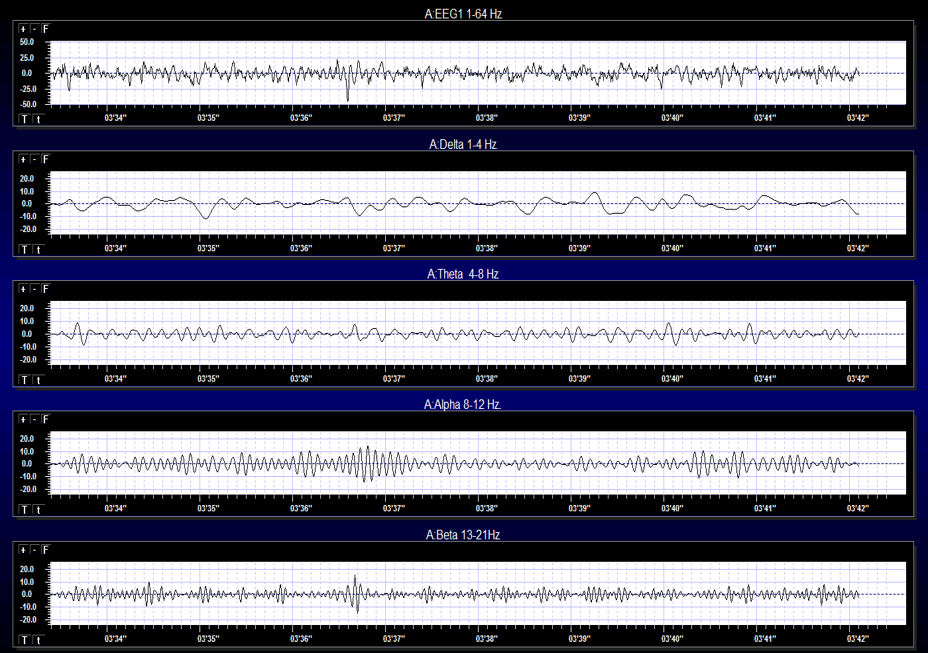The height and width of the screenshot is (653, 928).
Task: Click the + button on EEG1 graph
Action: pos(24,29)
